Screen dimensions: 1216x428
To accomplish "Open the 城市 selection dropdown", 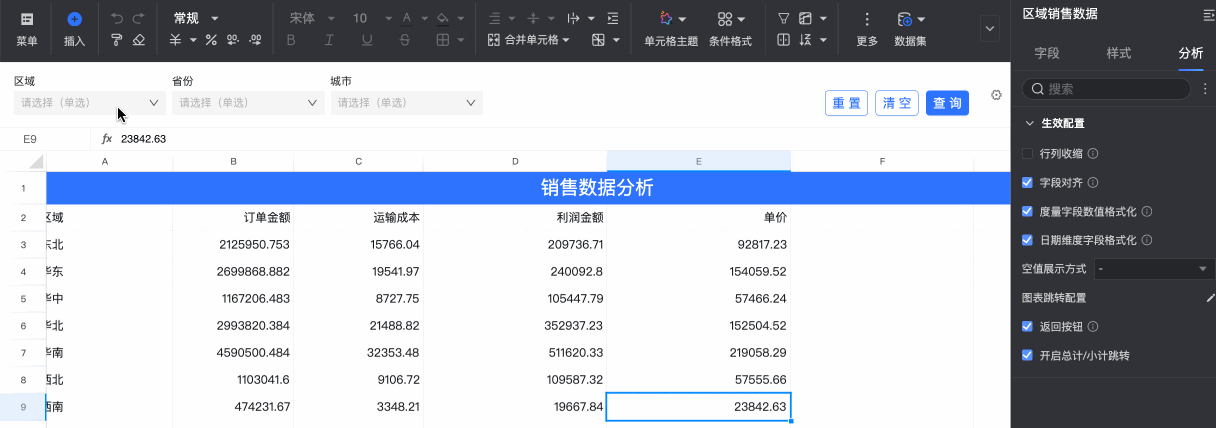I will coord(406,102).
